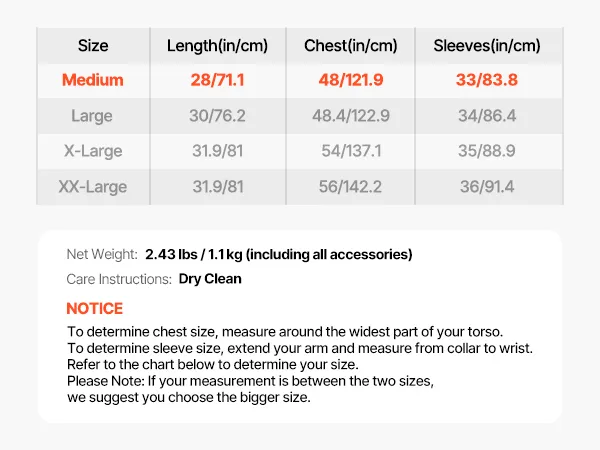Click Large chest value 48.4/122.9
600x450 pixels.
(350, 116)
